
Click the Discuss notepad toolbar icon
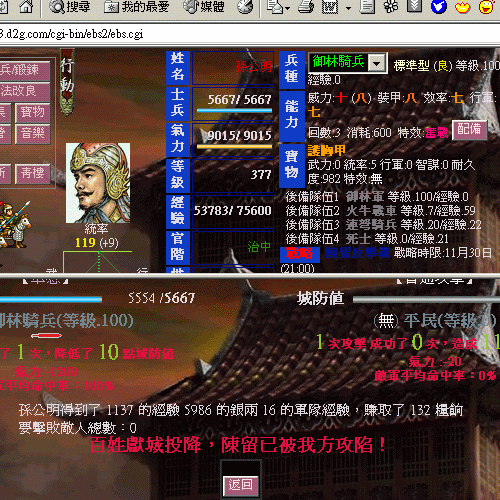click(x=367, y=7)
